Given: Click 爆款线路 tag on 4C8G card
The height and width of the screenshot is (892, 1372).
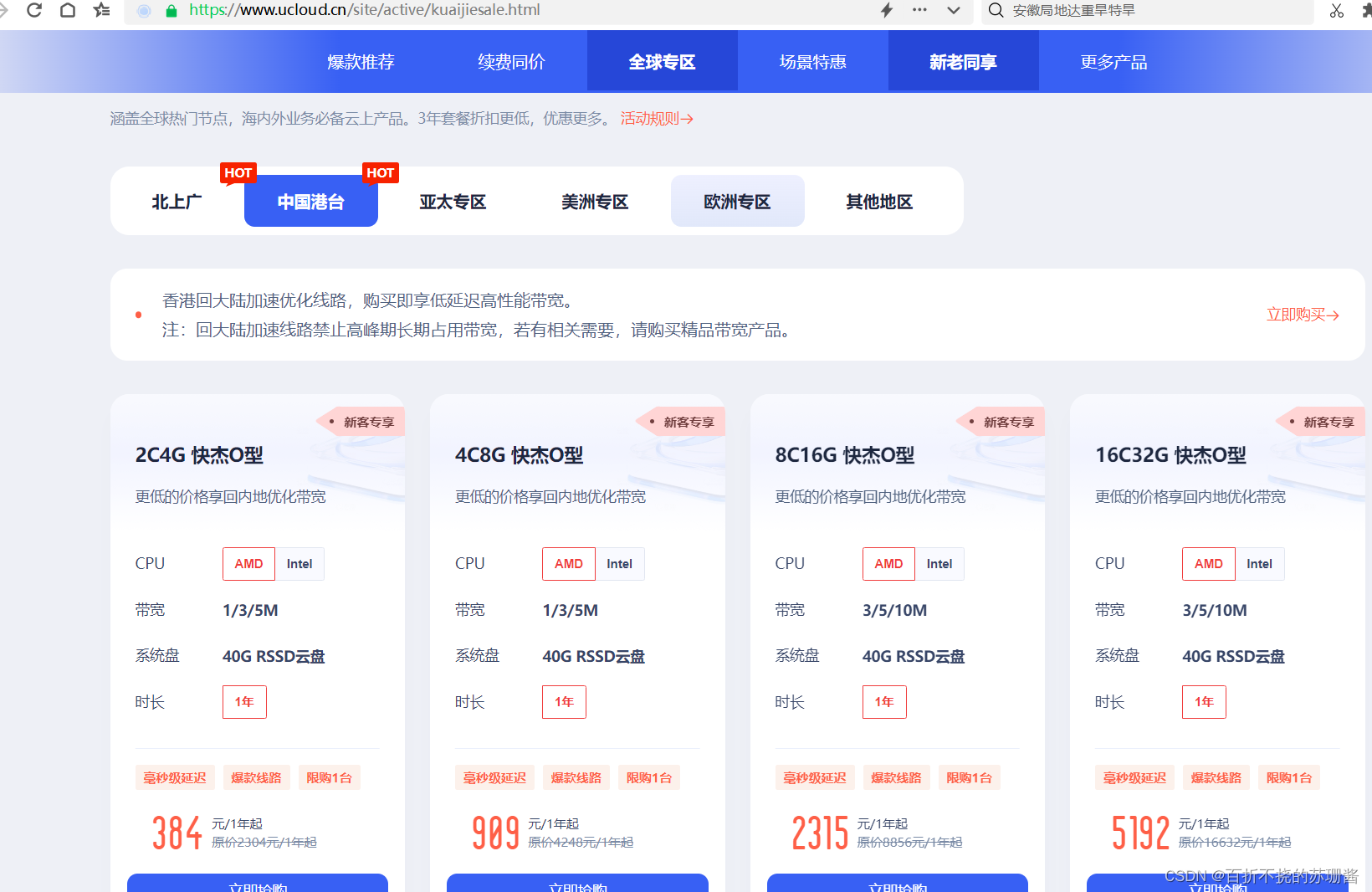Looking at the screenshot, I should coord(576,777).
